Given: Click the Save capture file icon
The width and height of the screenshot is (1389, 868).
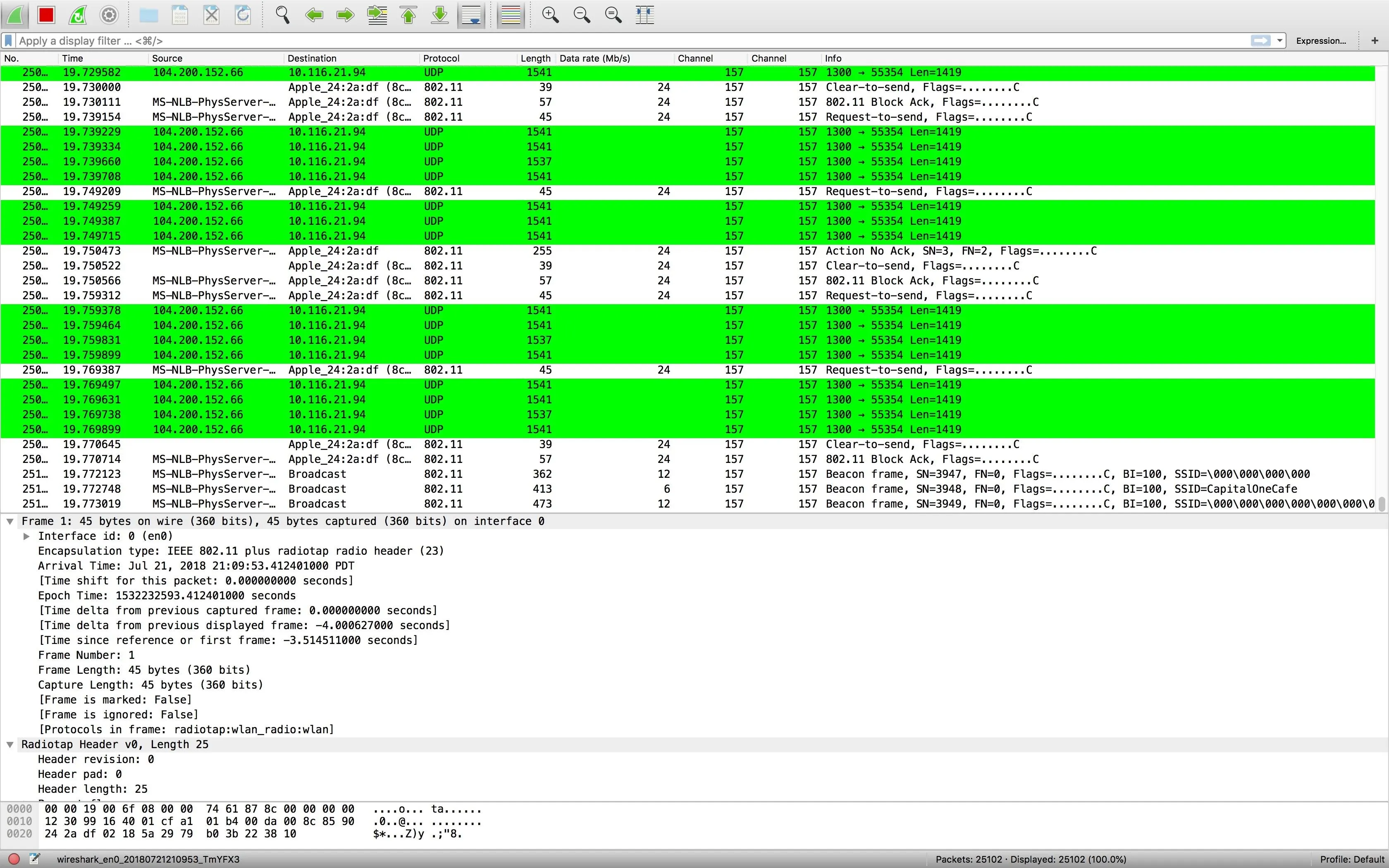Looking at the screenshot, I should tap(180, 15).
